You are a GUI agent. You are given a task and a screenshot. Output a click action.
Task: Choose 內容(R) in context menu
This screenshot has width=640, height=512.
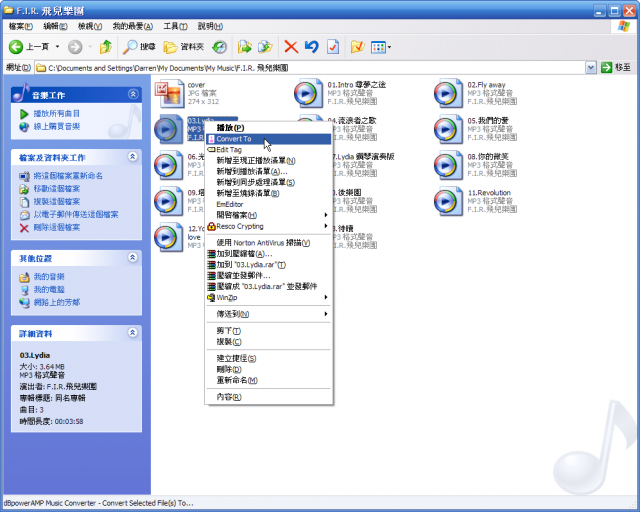point(269,397)
